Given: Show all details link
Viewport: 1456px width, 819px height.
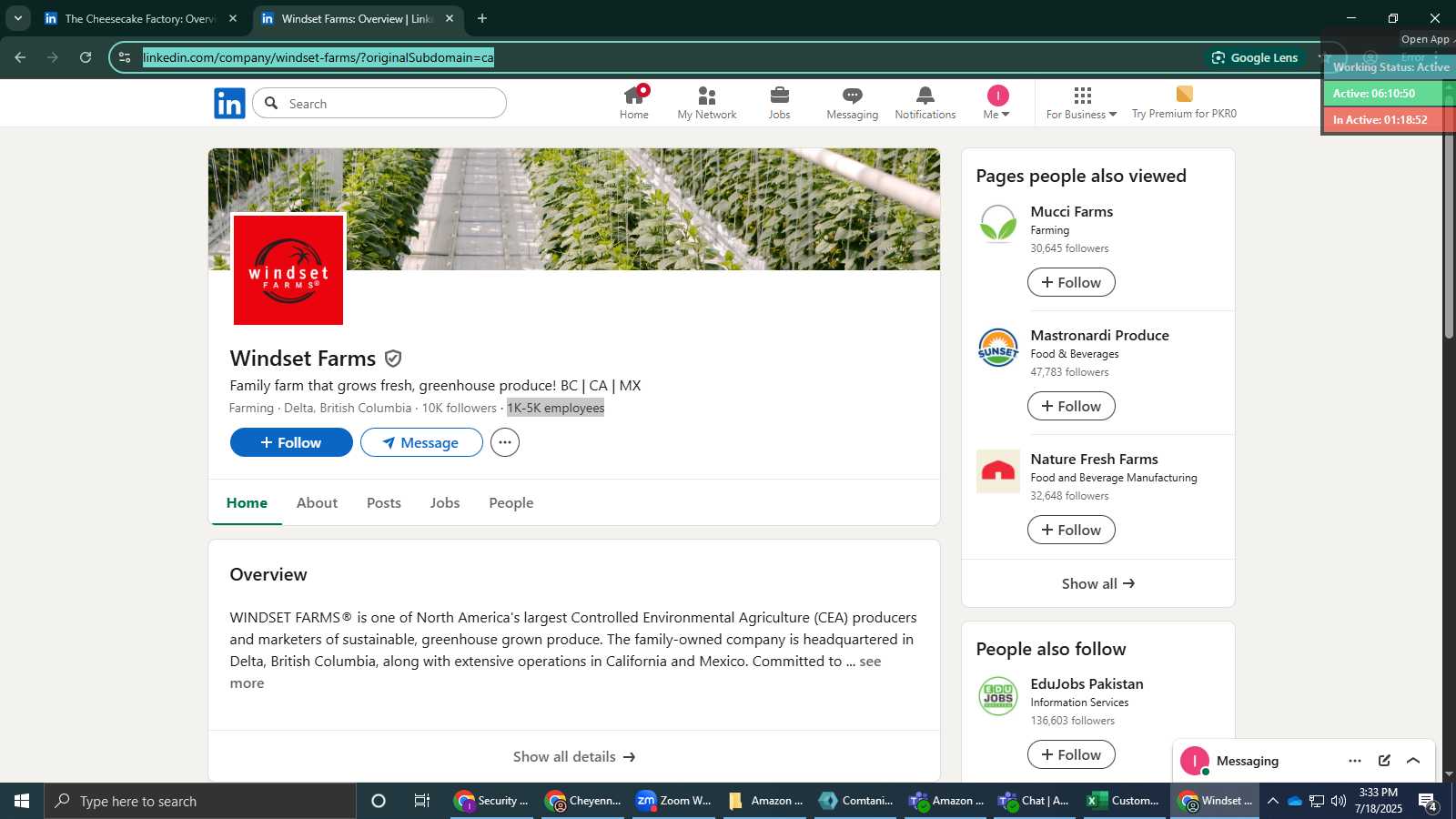Looking at the screenshot, I should [x=574, y=756].
